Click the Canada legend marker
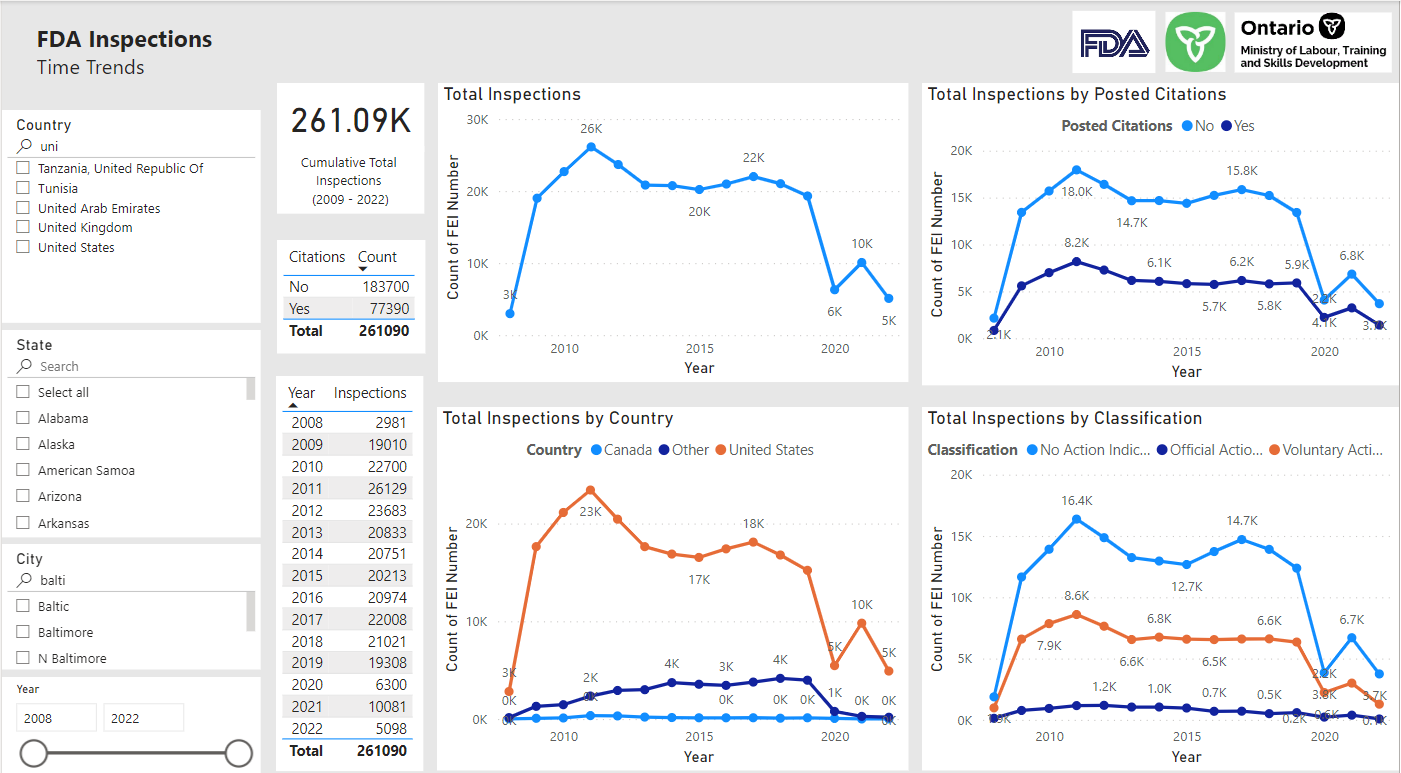This screenshot has height=773, width=1401. pos(596,450)
